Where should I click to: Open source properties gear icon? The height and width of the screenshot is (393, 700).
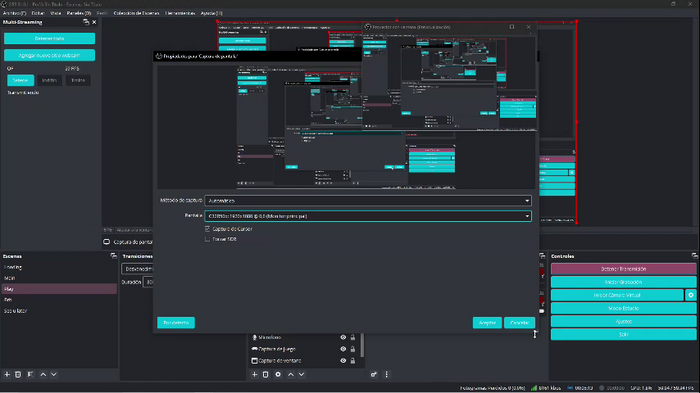coord(278,374)
